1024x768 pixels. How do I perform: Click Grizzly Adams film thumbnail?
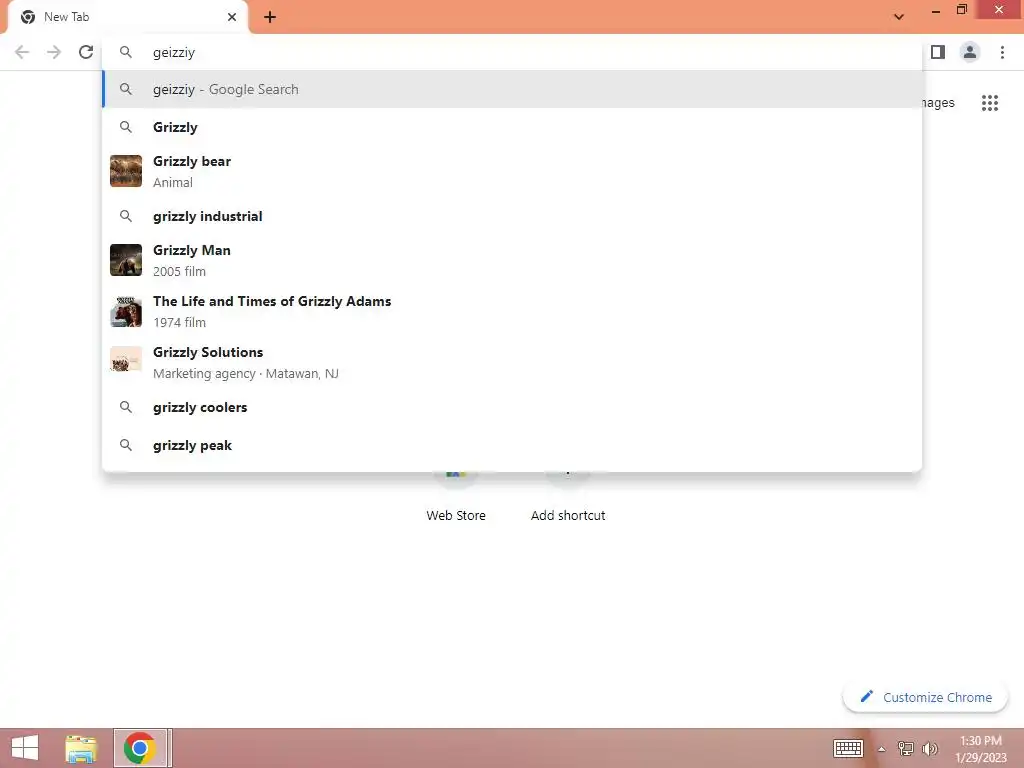point(126,311)
